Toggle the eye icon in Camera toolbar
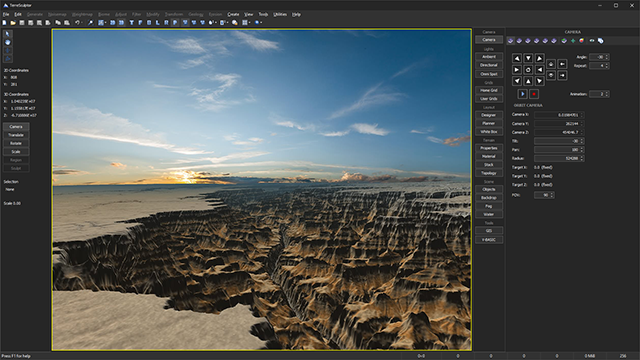Screen dimensions: 640x360 click(592, 41)
